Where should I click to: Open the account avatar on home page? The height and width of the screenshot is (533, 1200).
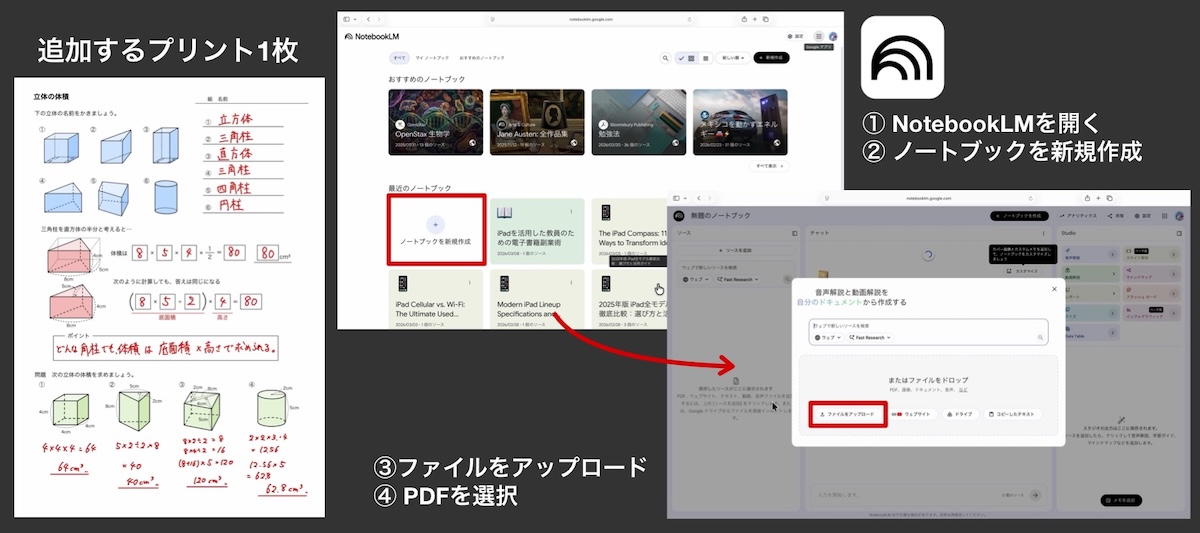[x=833, y=36]
